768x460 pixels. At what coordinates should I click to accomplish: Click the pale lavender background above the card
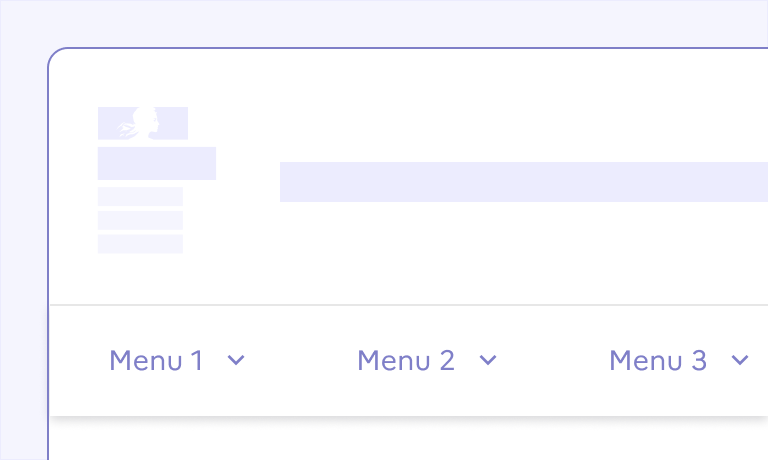pyautogui.click(x=400, y=22)
